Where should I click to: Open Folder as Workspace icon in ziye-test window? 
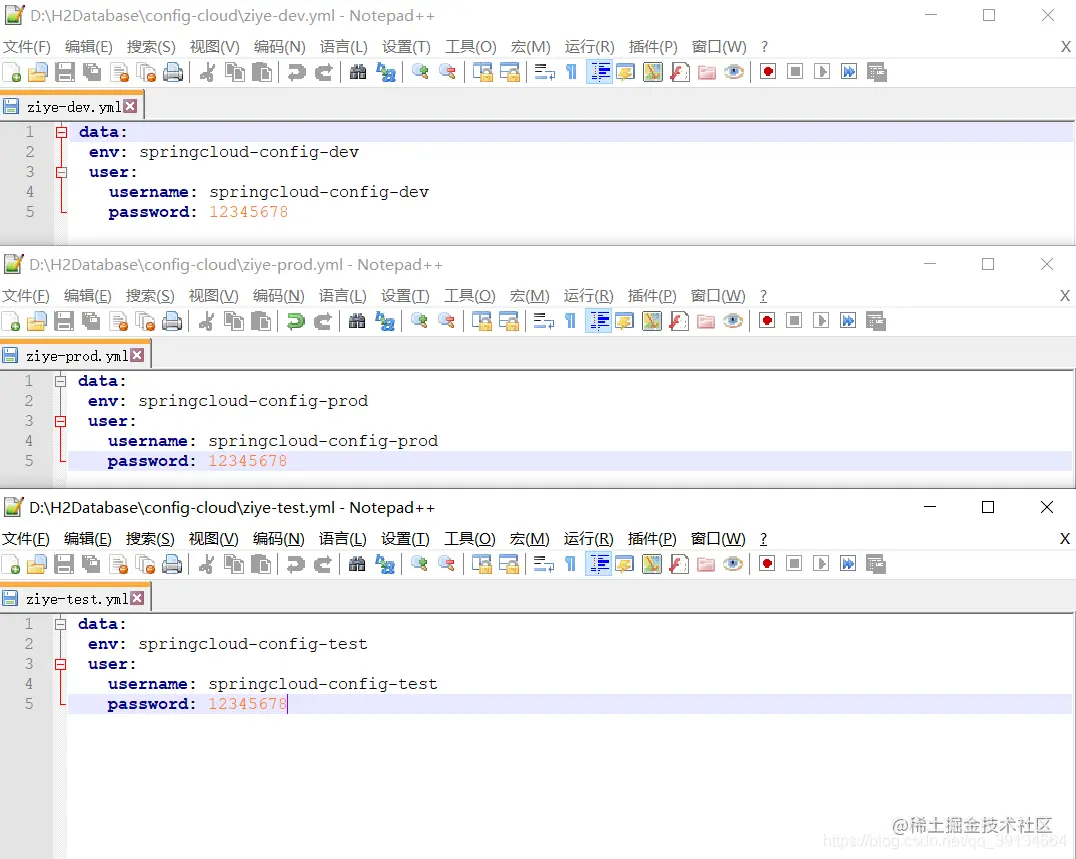pyautogui.click(x=706, y=564)
